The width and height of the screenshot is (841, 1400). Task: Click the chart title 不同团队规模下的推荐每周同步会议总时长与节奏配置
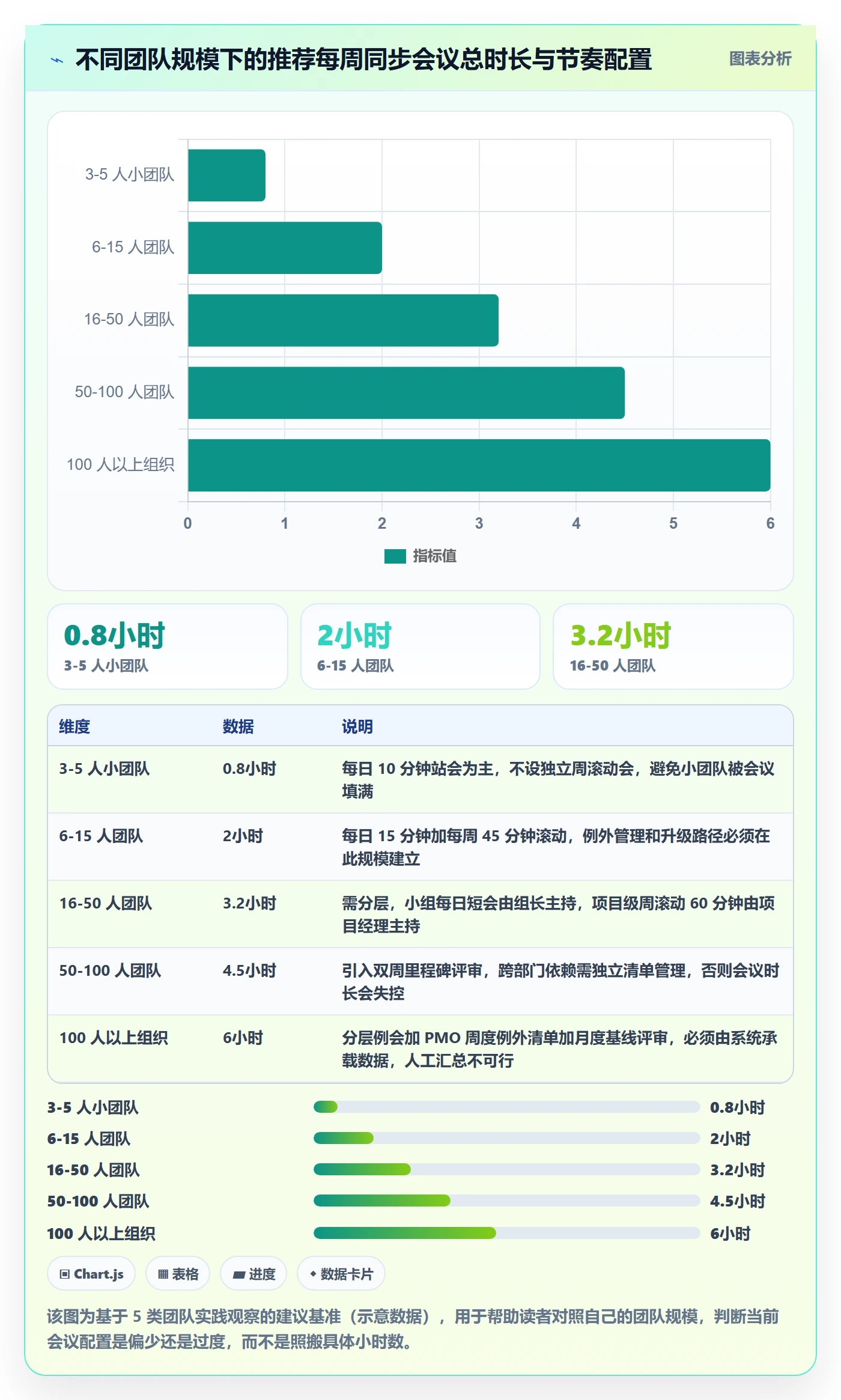coord(364,59)
